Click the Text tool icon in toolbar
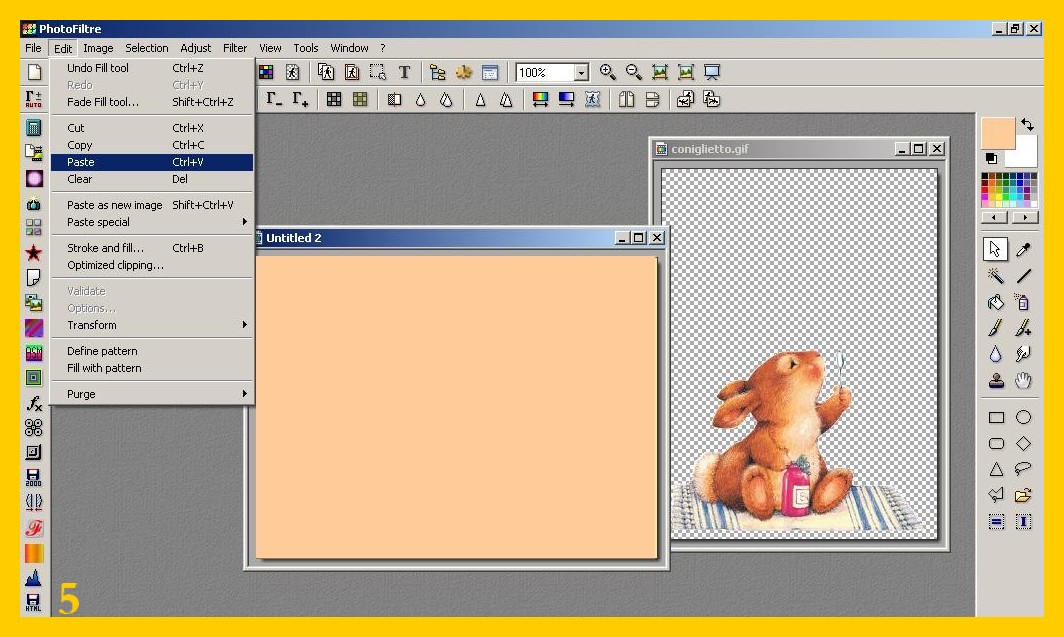 pyautogui.click(x=404, y=72)
